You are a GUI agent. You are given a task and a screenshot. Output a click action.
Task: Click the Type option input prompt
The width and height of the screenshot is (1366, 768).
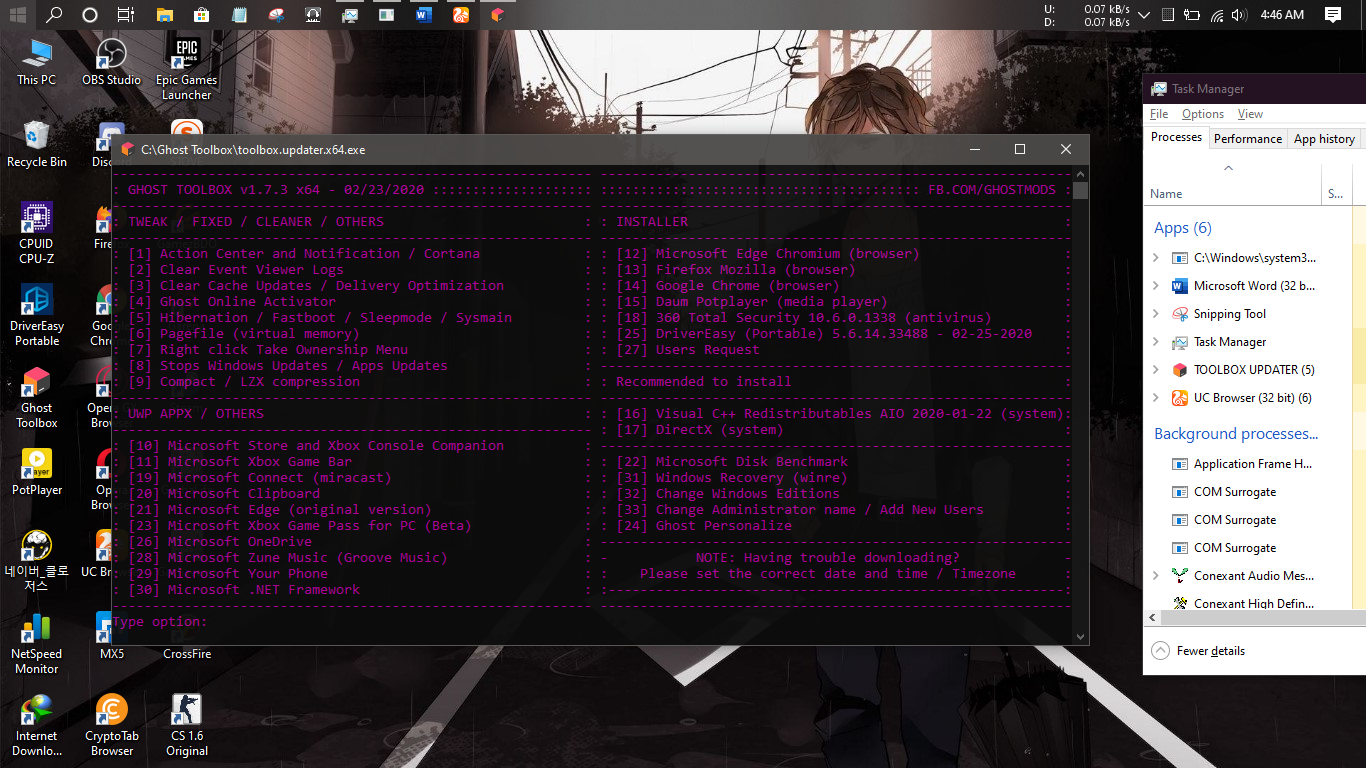pos(160,622)
